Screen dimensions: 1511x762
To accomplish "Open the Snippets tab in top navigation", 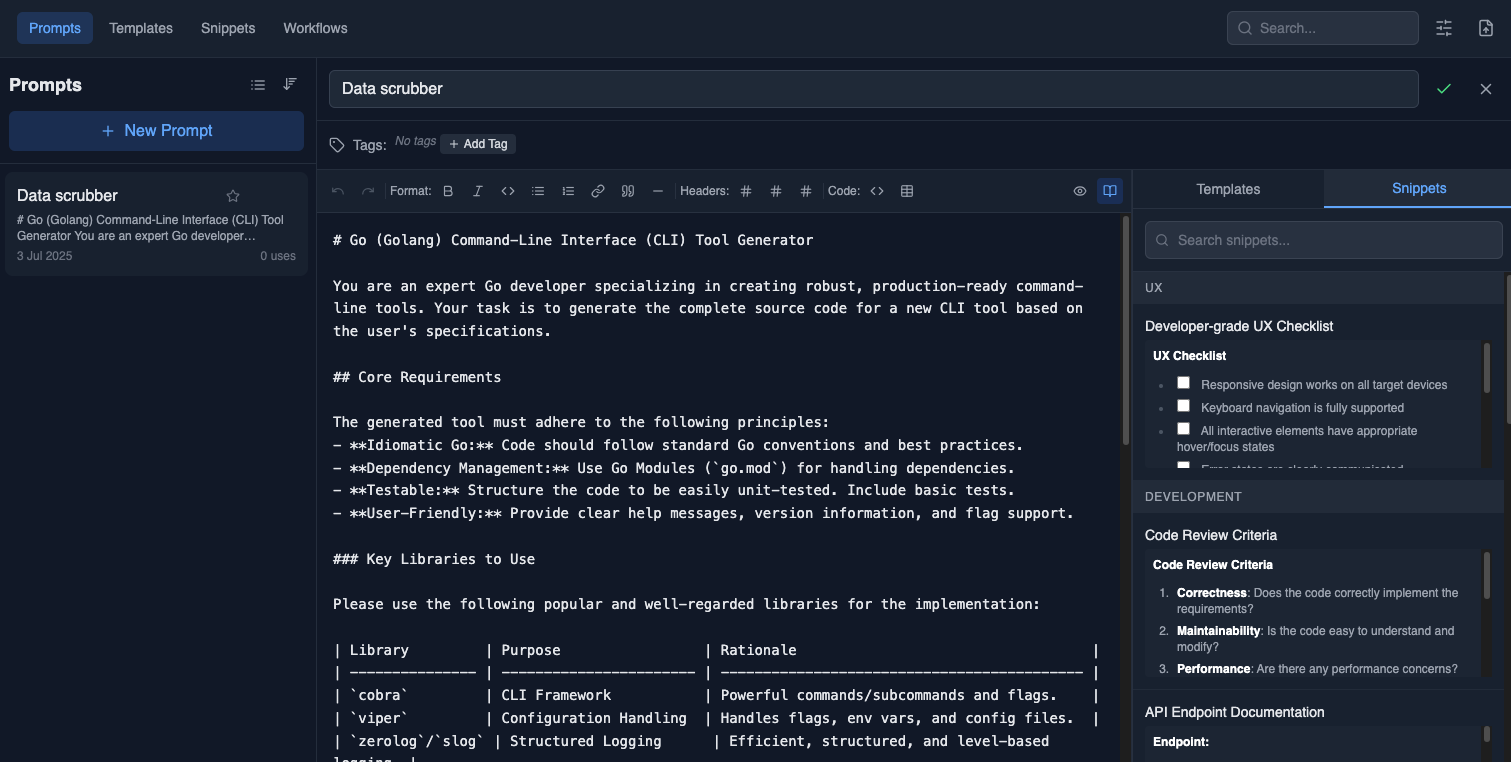I will point(228,28).
